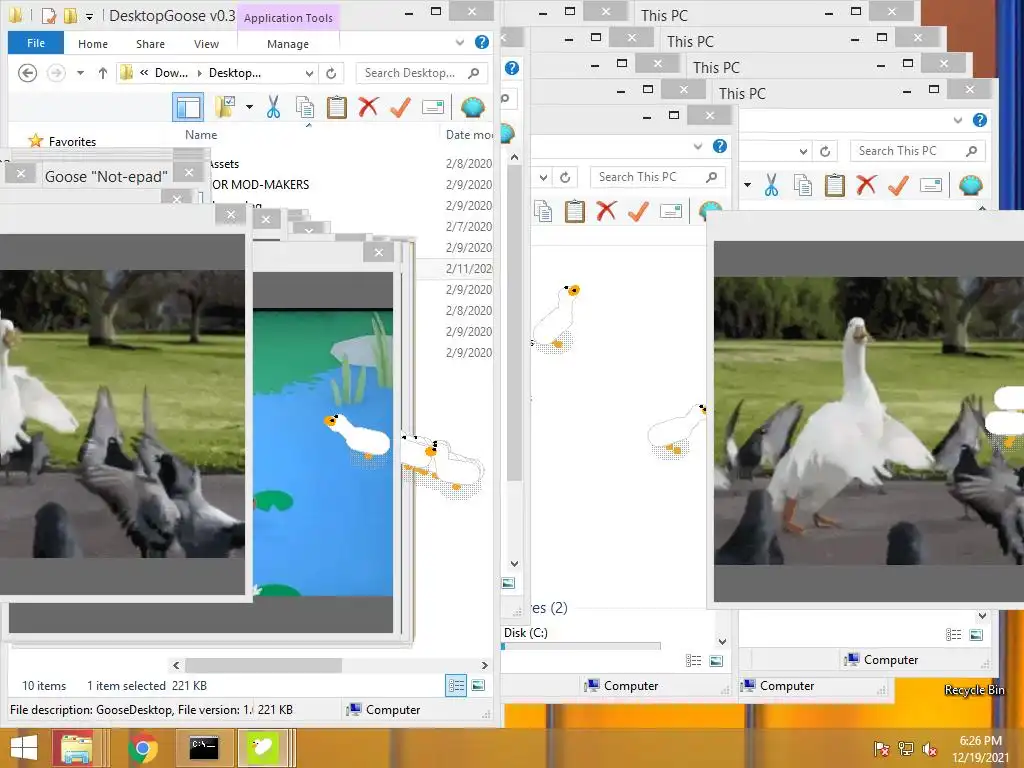
Task: Expand the ribbon in middle This PC window
Action: pos(697,146)
